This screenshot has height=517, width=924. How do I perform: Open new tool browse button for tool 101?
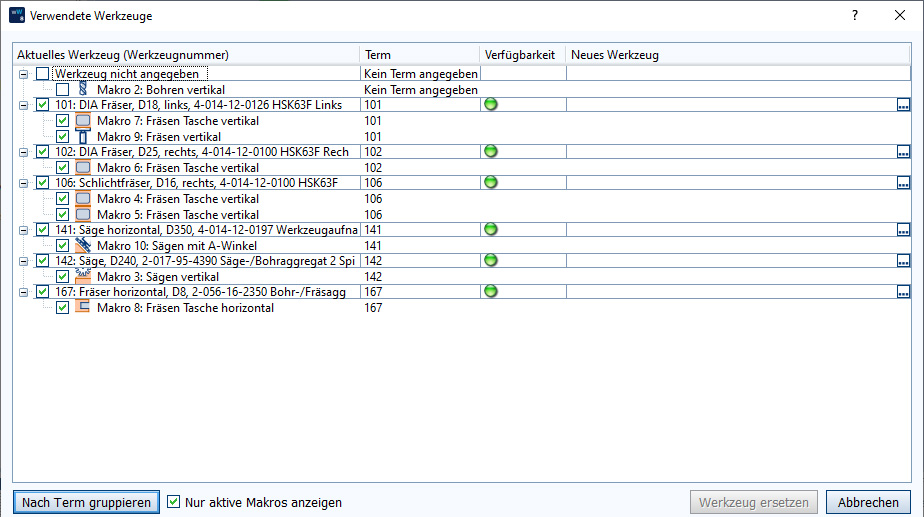[903, 105]
